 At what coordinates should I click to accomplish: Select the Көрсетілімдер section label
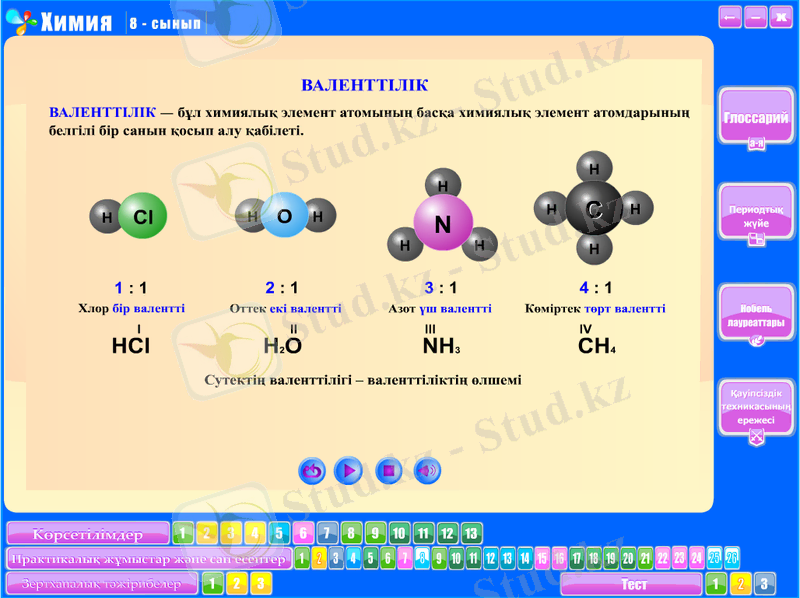[88, 534]
